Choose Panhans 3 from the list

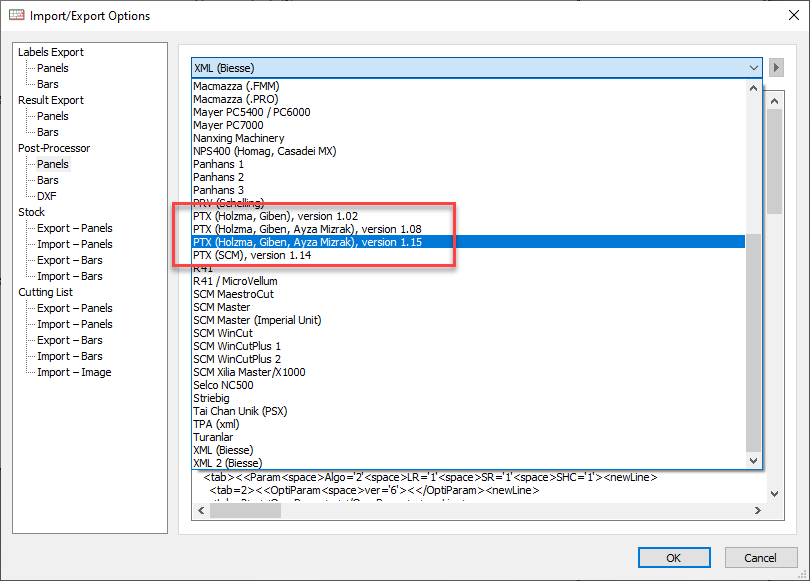469,190
